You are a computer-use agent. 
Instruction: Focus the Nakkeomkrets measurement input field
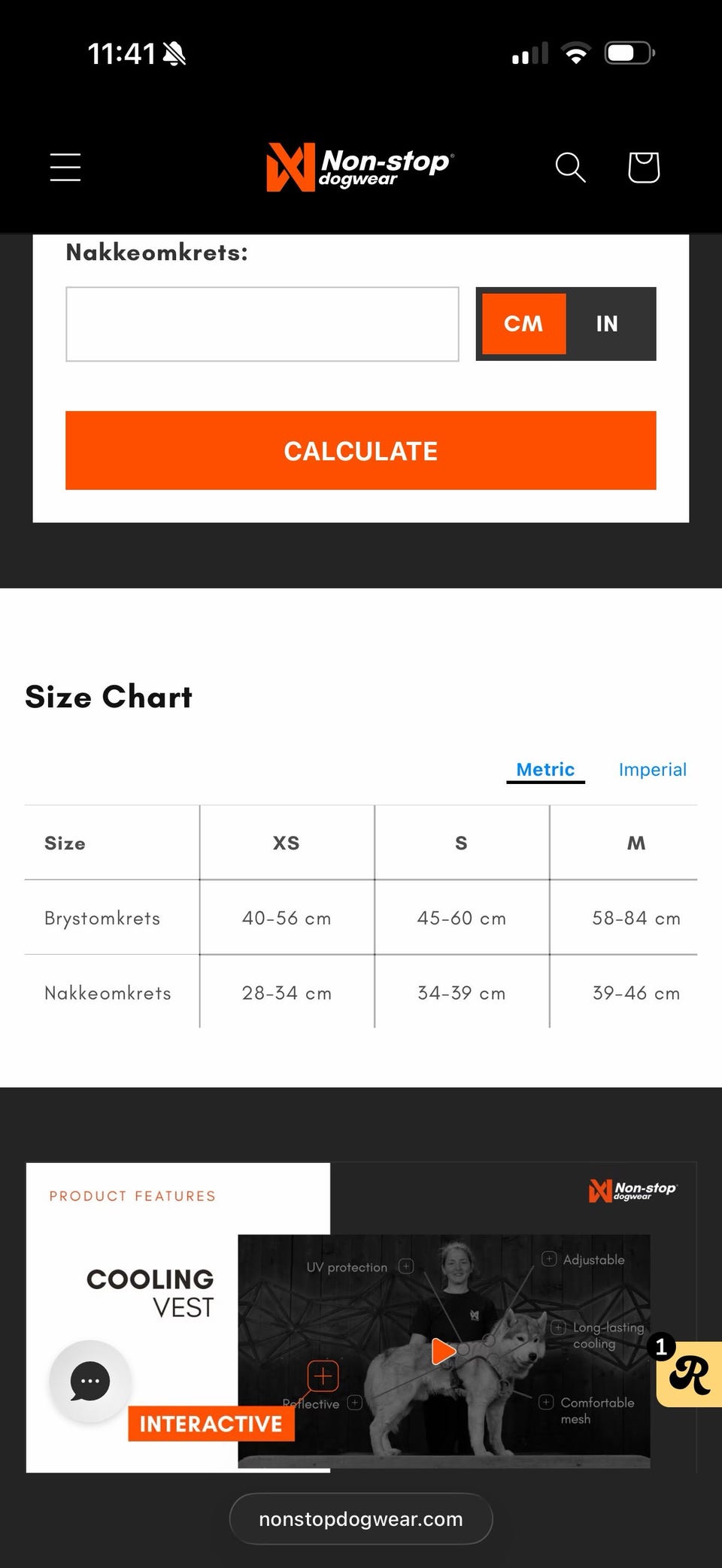pyautogui.click(x=262, y=324)
